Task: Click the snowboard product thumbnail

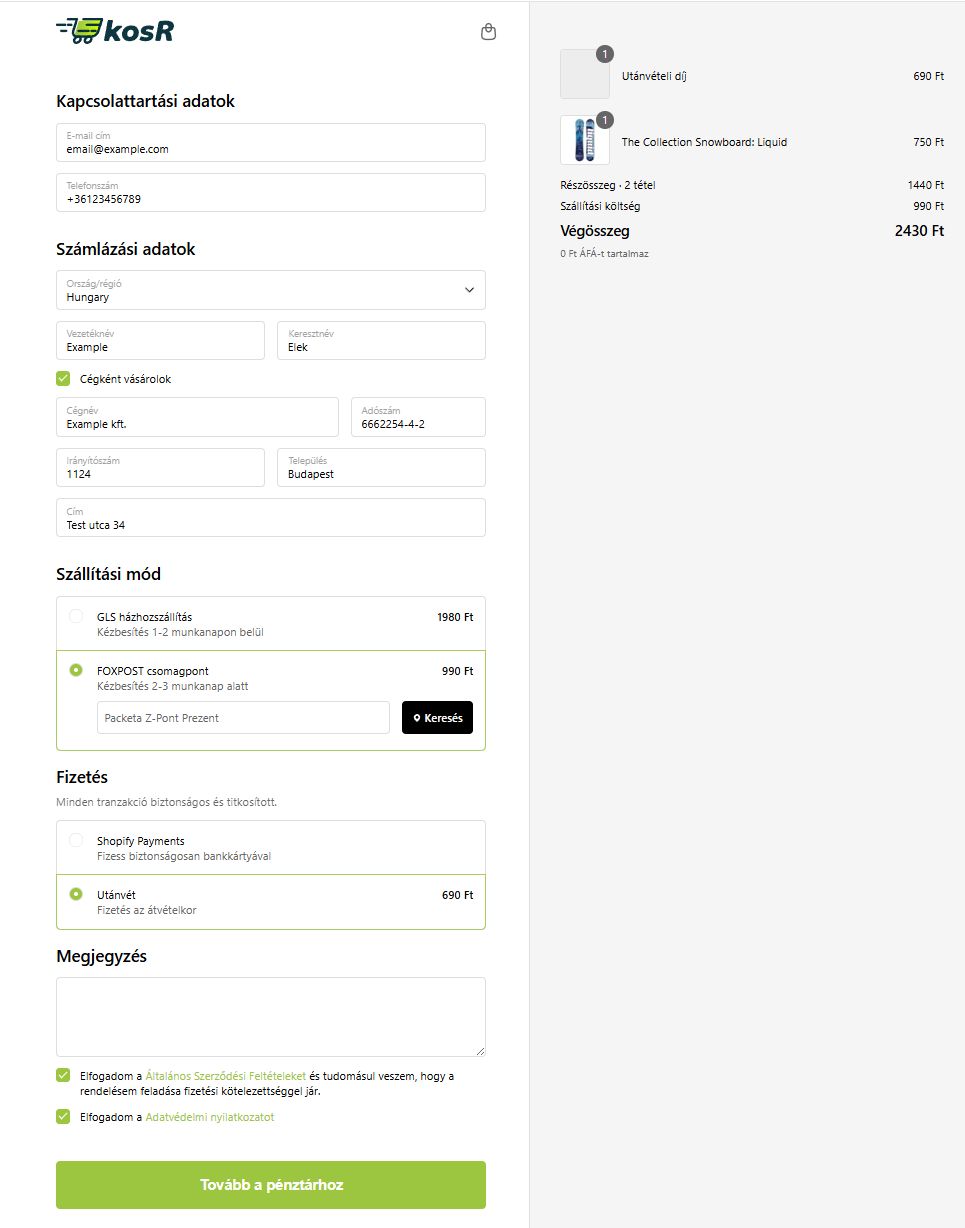Action: pyautogui.click(x=585, y=141)
